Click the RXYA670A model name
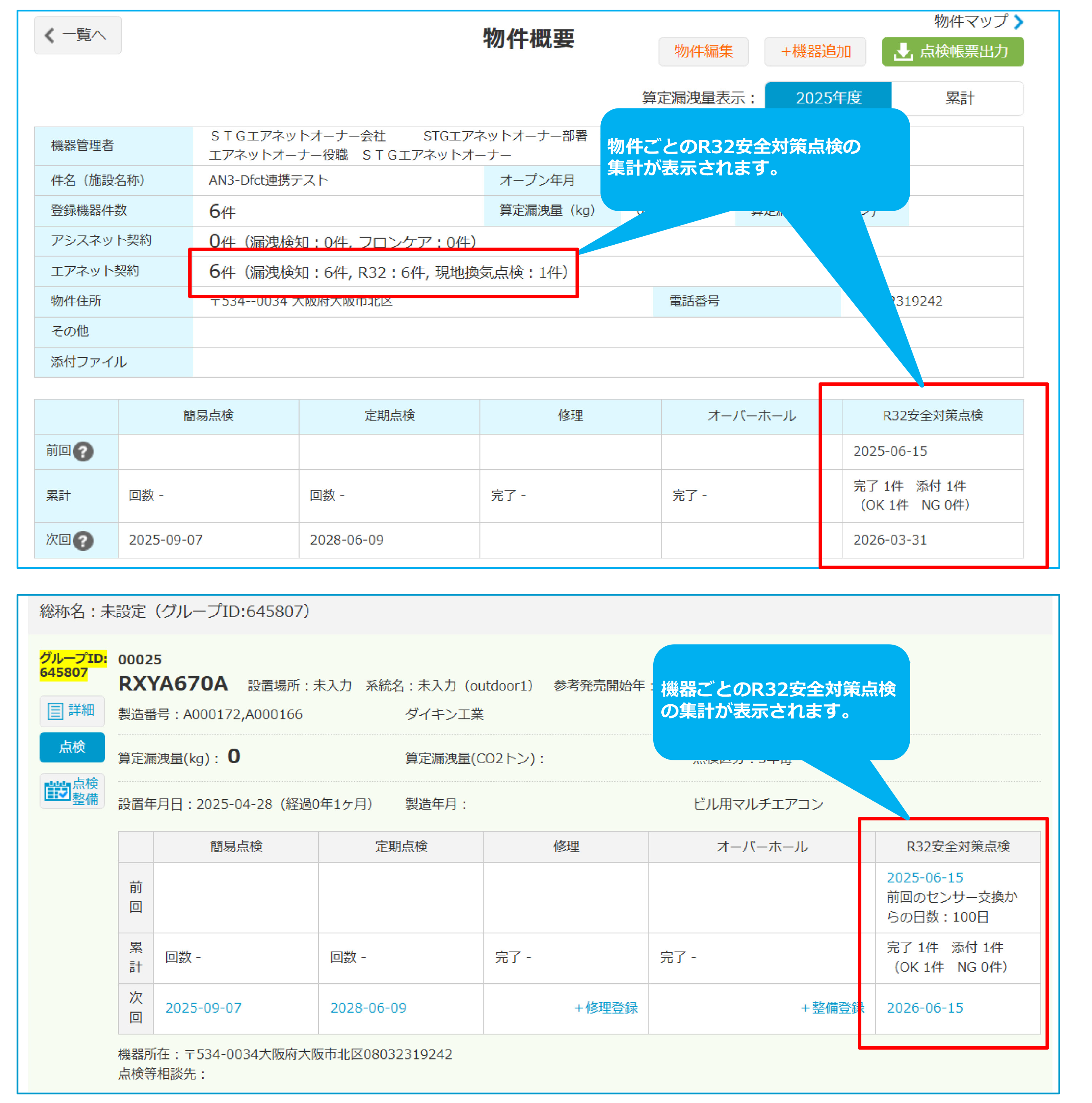 [173, 683]
